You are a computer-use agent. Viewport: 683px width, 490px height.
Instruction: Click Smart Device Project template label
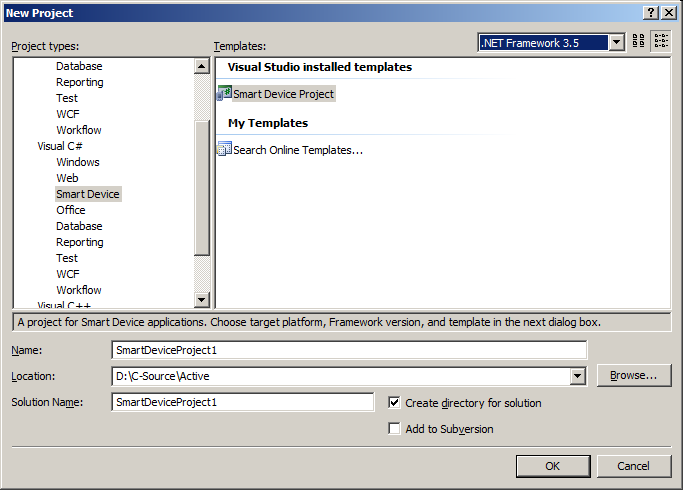(284, 94)
